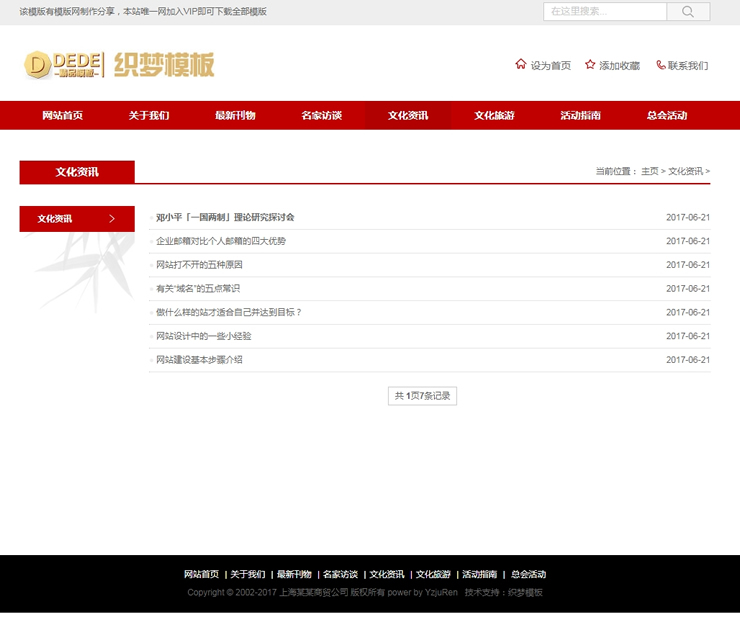Open 活动指南 in the top navigation

[x=580, y=116]
